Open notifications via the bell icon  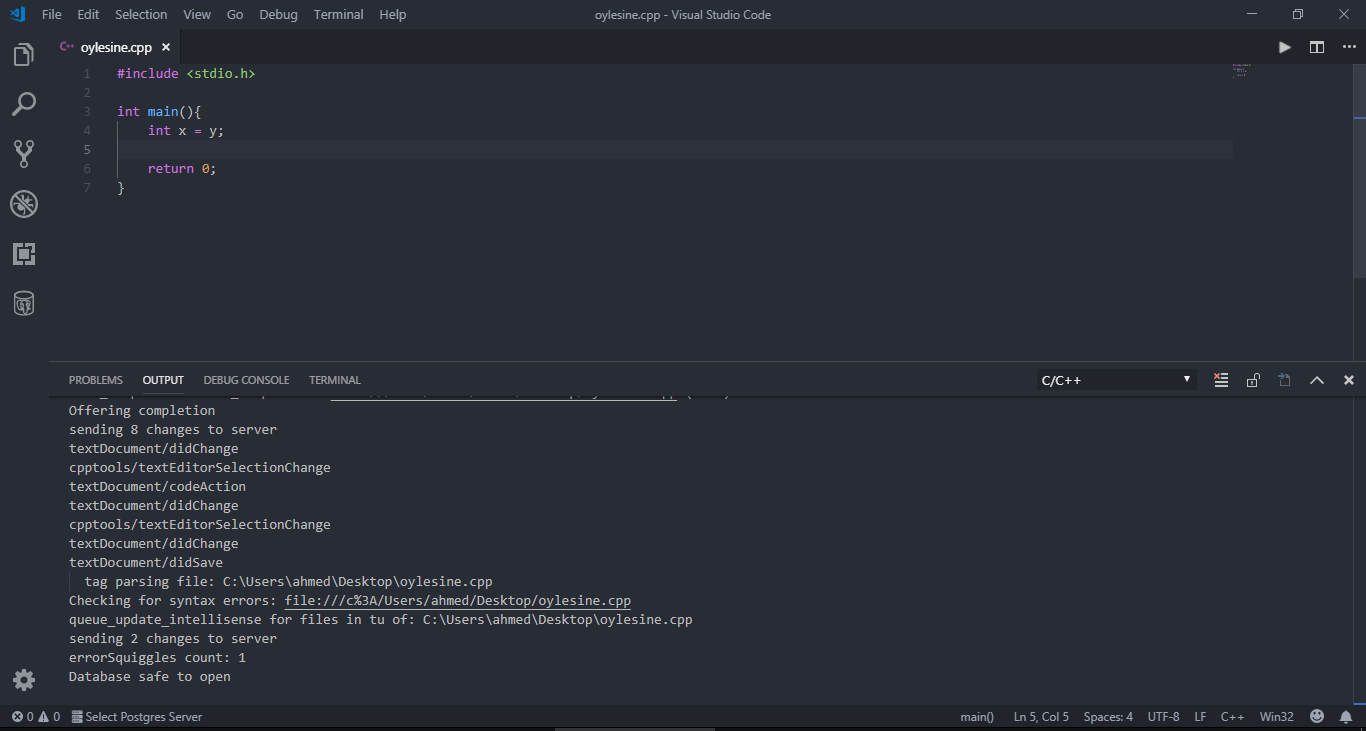pos(1346,716)
